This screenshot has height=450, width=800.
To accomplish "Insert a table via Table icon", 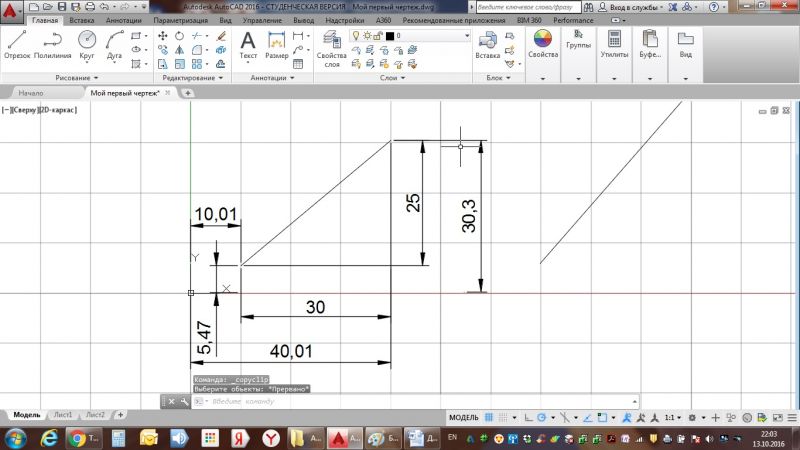I will [298, 64].
